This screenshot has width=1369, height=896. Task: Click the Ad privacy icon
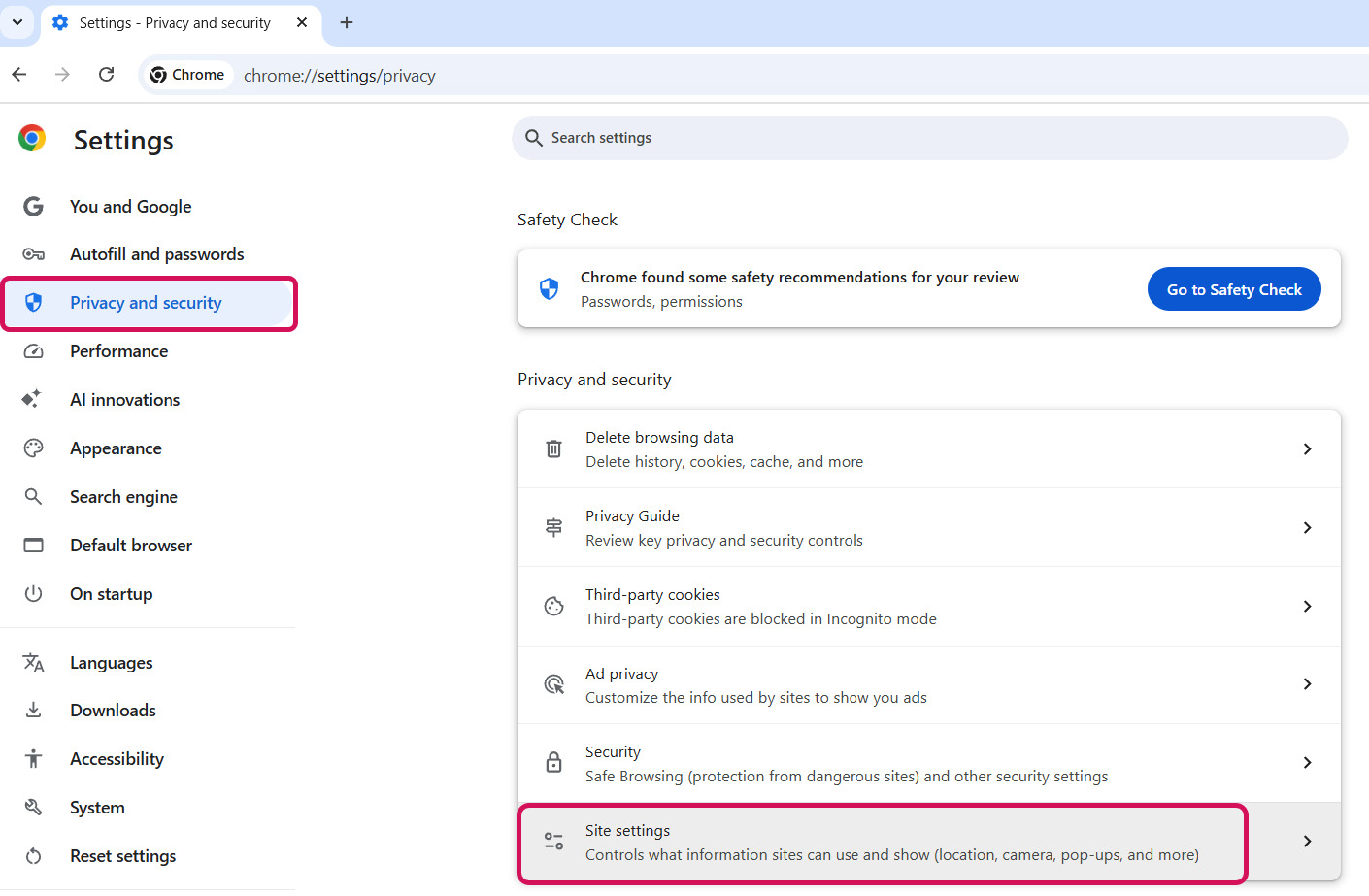553,684
